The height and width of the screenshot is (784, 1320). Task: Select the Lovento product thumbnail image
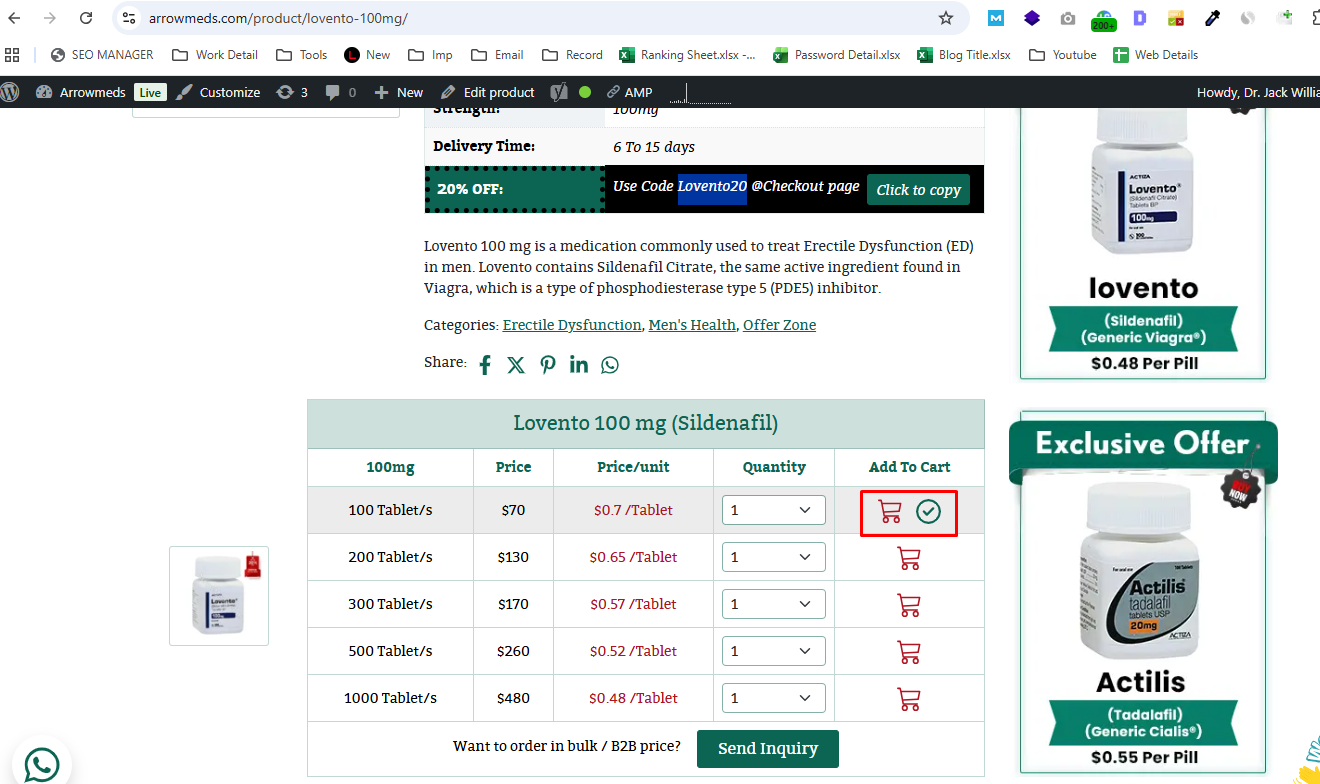[219, 596]
